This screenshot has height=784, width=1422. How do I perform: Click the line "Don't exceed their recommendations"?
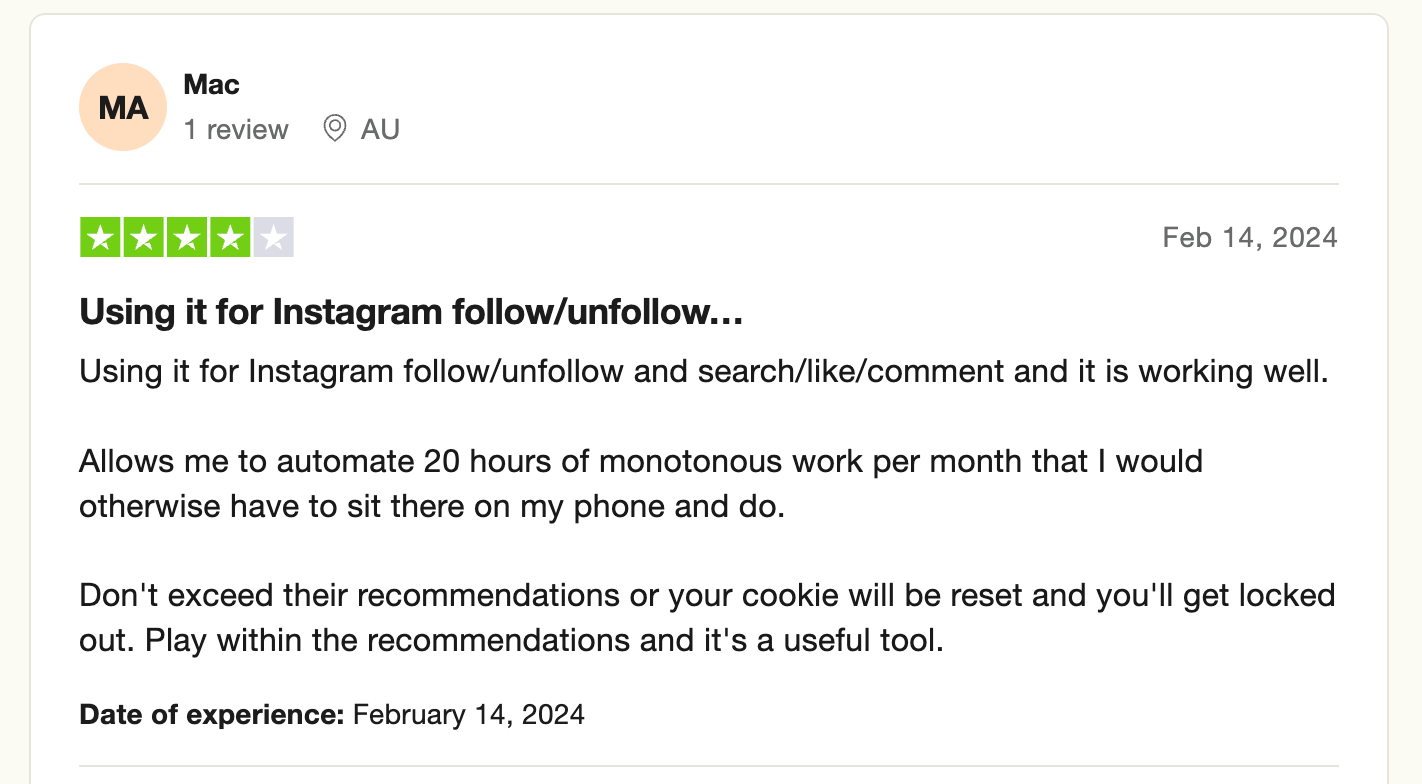click(x=707, y=595)
